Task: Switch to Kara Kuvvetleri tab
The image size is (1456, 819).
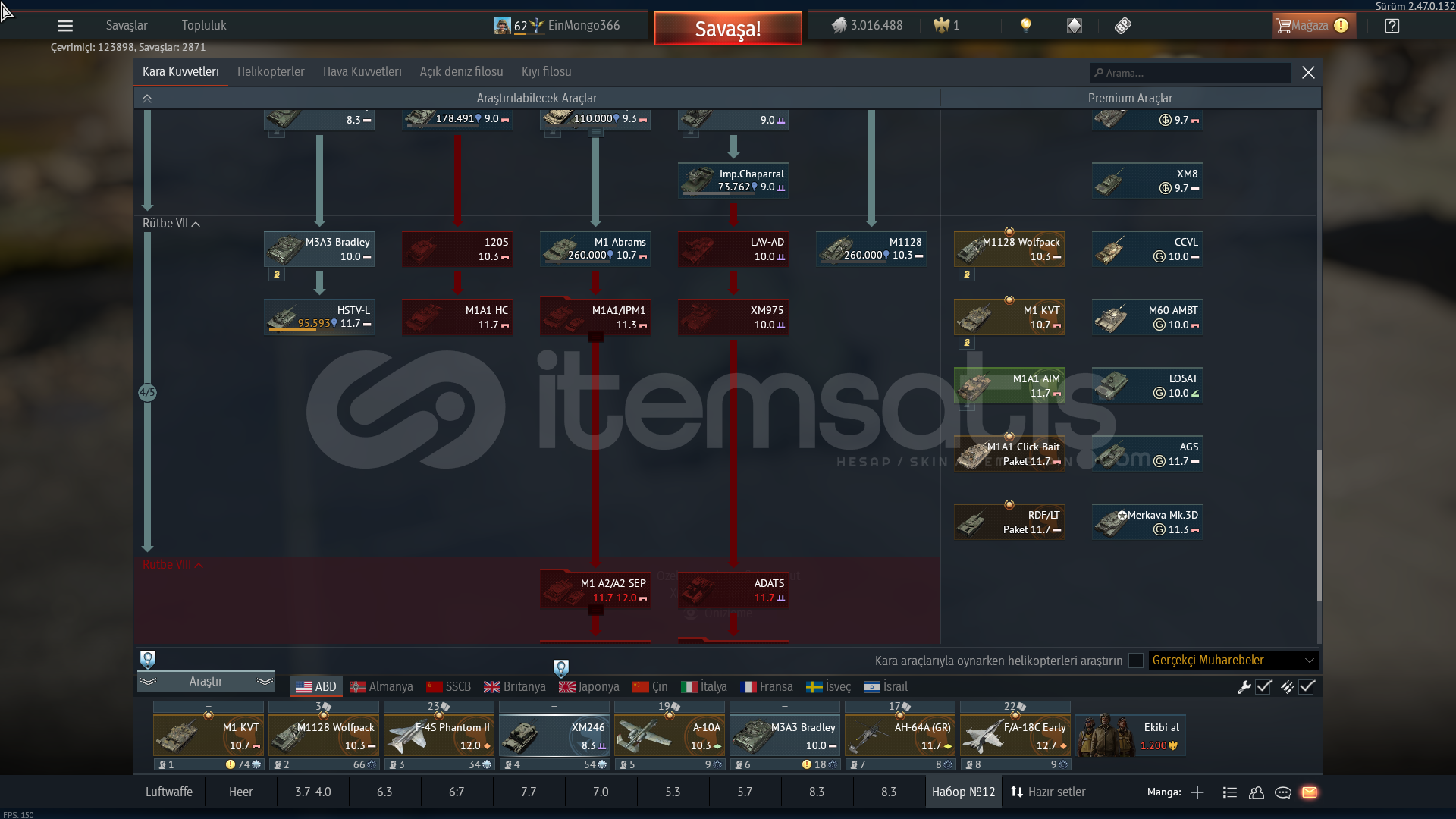Action: click(x=180, y=71)
